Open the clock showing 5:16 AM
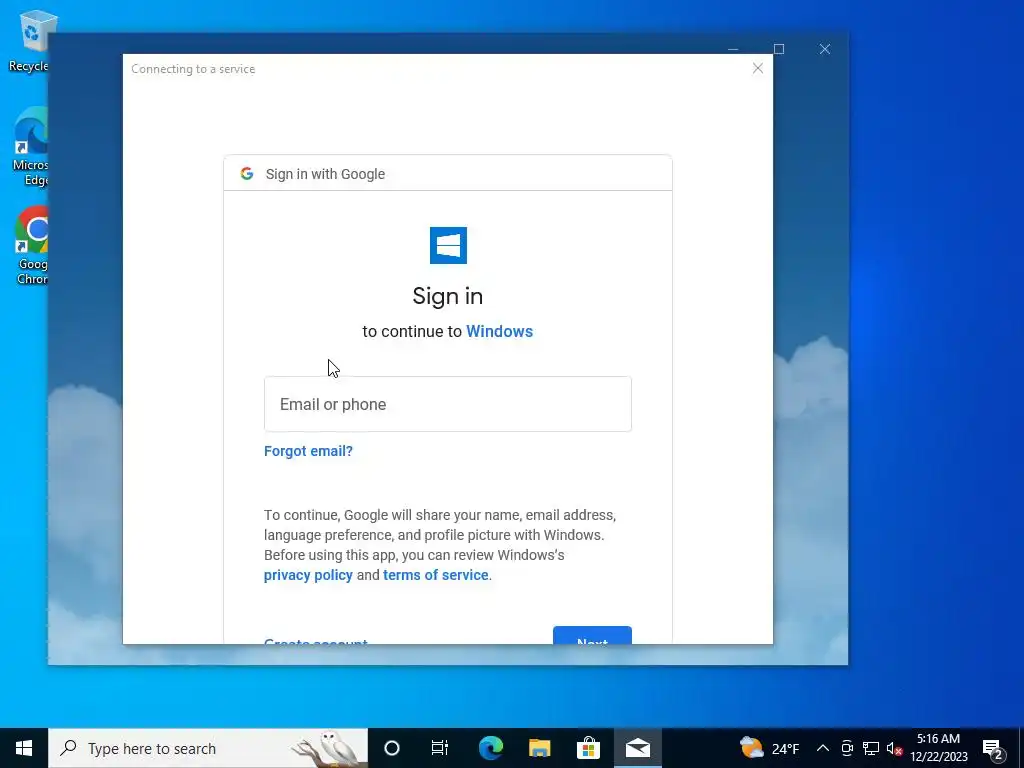Viewport: 1024px width, 768px height. [938, 748]
